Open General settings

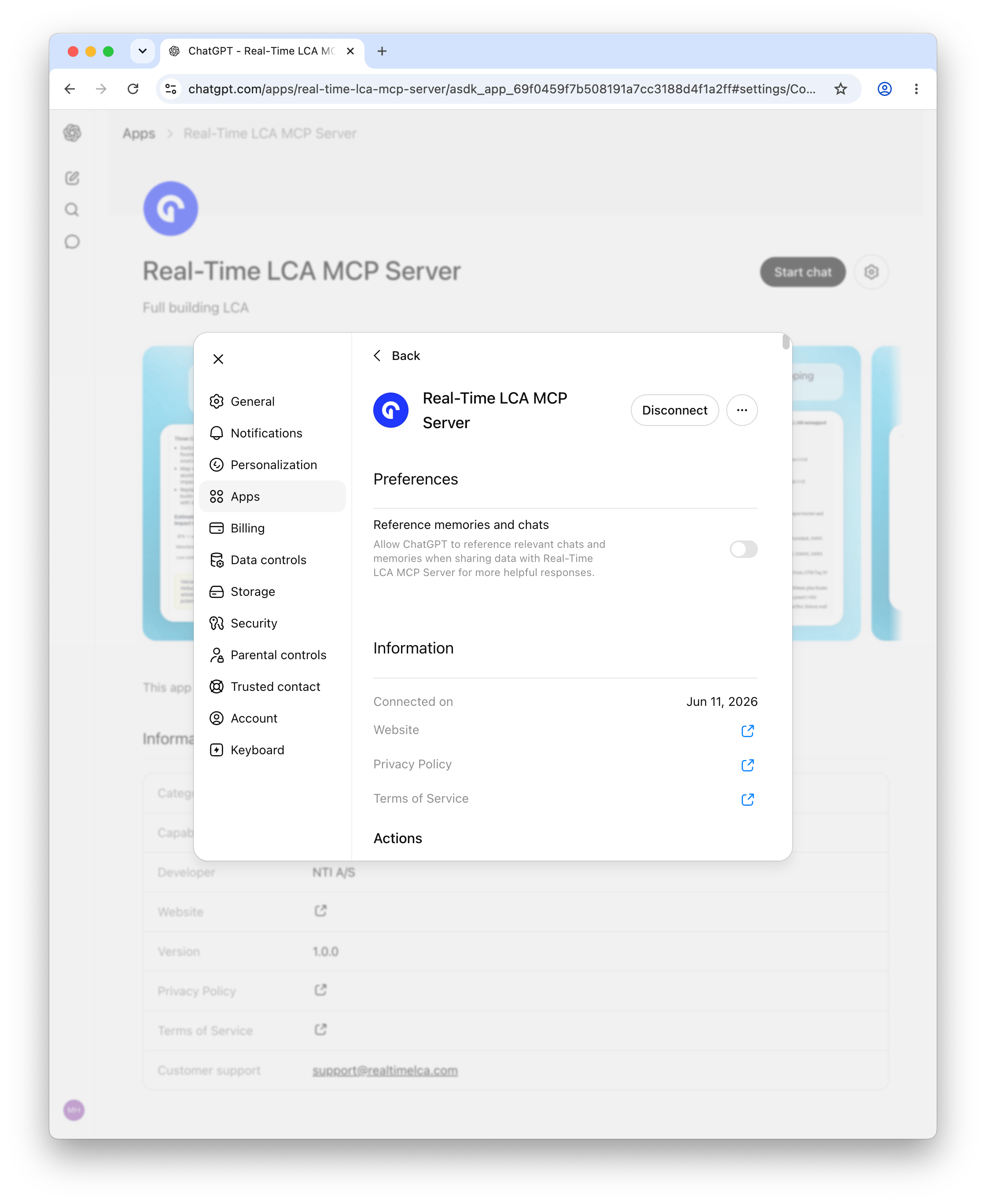[272, 401]
